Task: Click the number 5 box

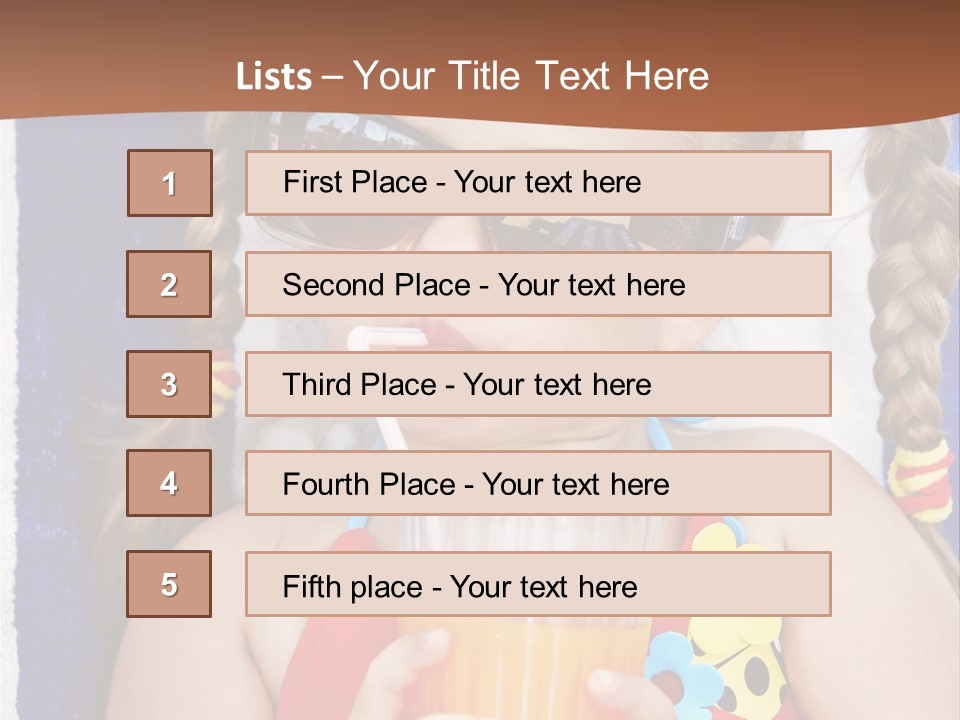Action: (x=169, y=583)
